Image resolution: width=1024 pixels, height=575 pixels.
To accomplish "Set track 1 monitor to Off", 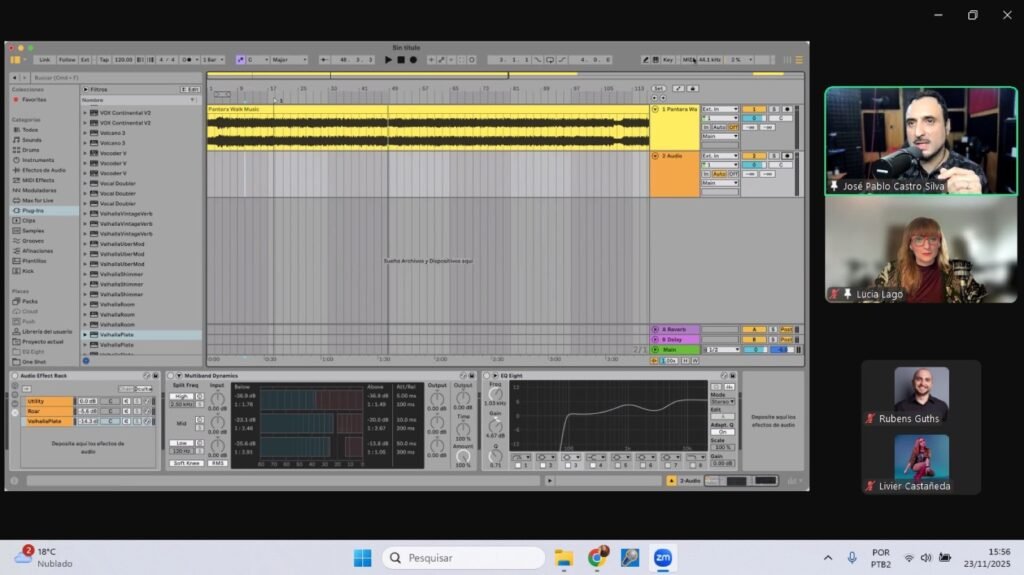I will coord(733,127).
